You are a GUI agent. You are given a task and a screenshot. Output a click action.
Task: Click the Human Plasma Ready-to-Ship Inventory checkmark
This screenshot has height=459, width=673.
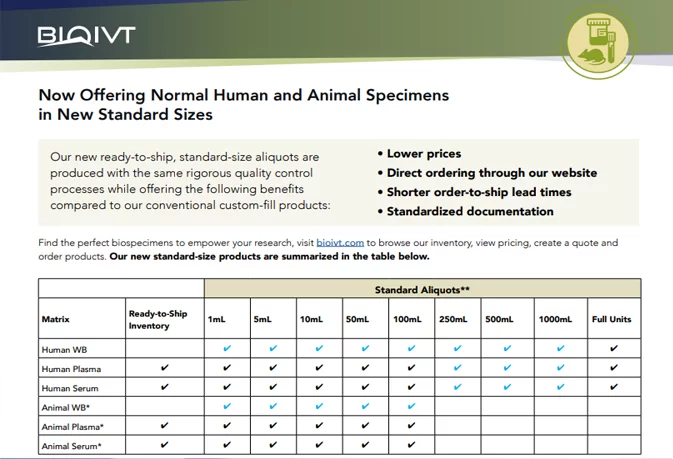click(x=164, y=368)
